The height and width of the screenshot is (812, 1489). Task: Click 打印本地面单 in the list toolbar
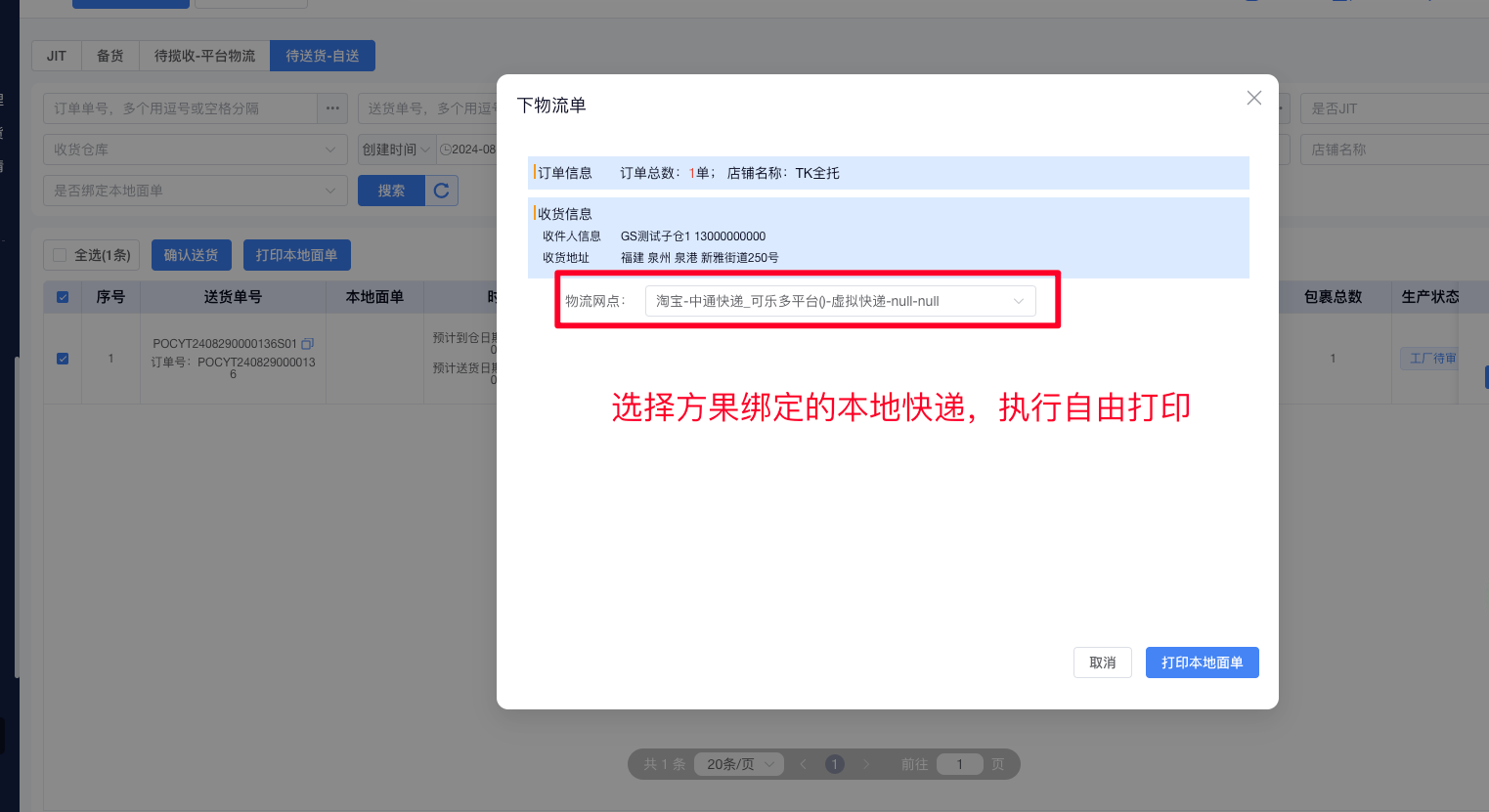(296, 255)
